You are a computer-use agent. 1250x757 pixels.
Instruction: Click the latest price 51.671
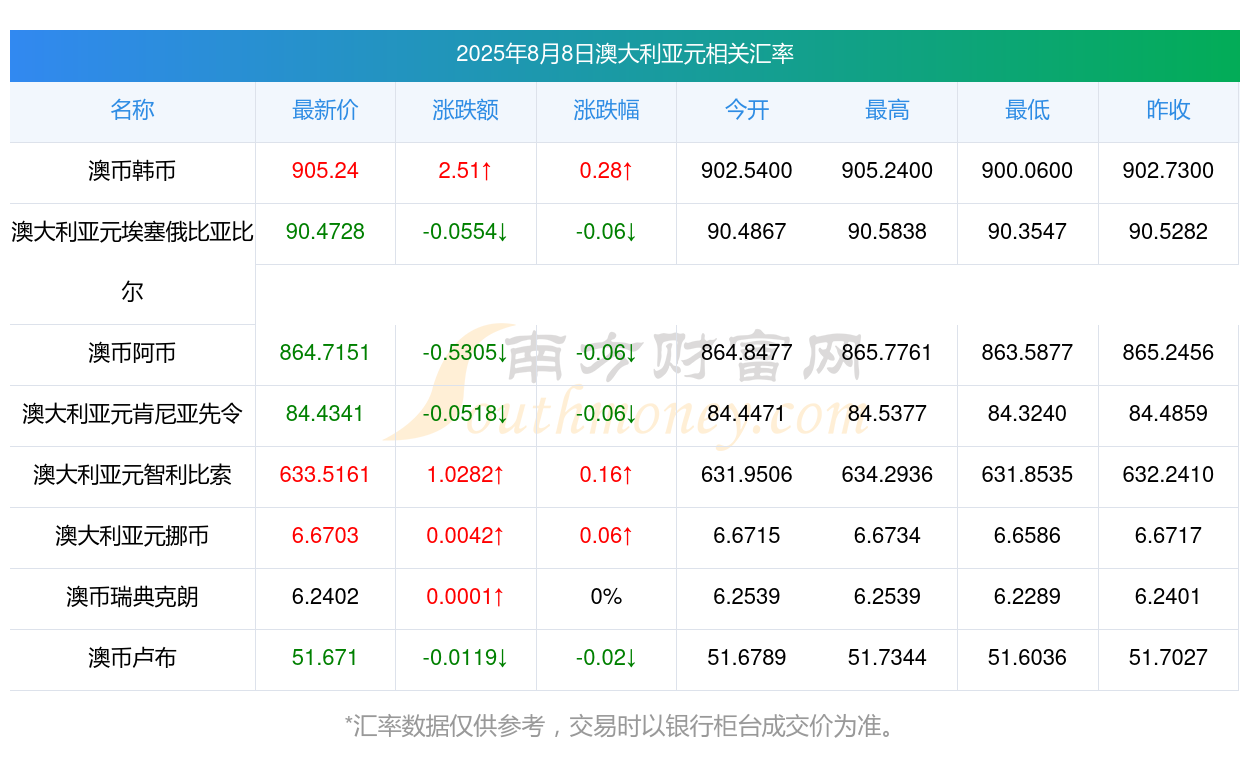click(x=325, y=658)
